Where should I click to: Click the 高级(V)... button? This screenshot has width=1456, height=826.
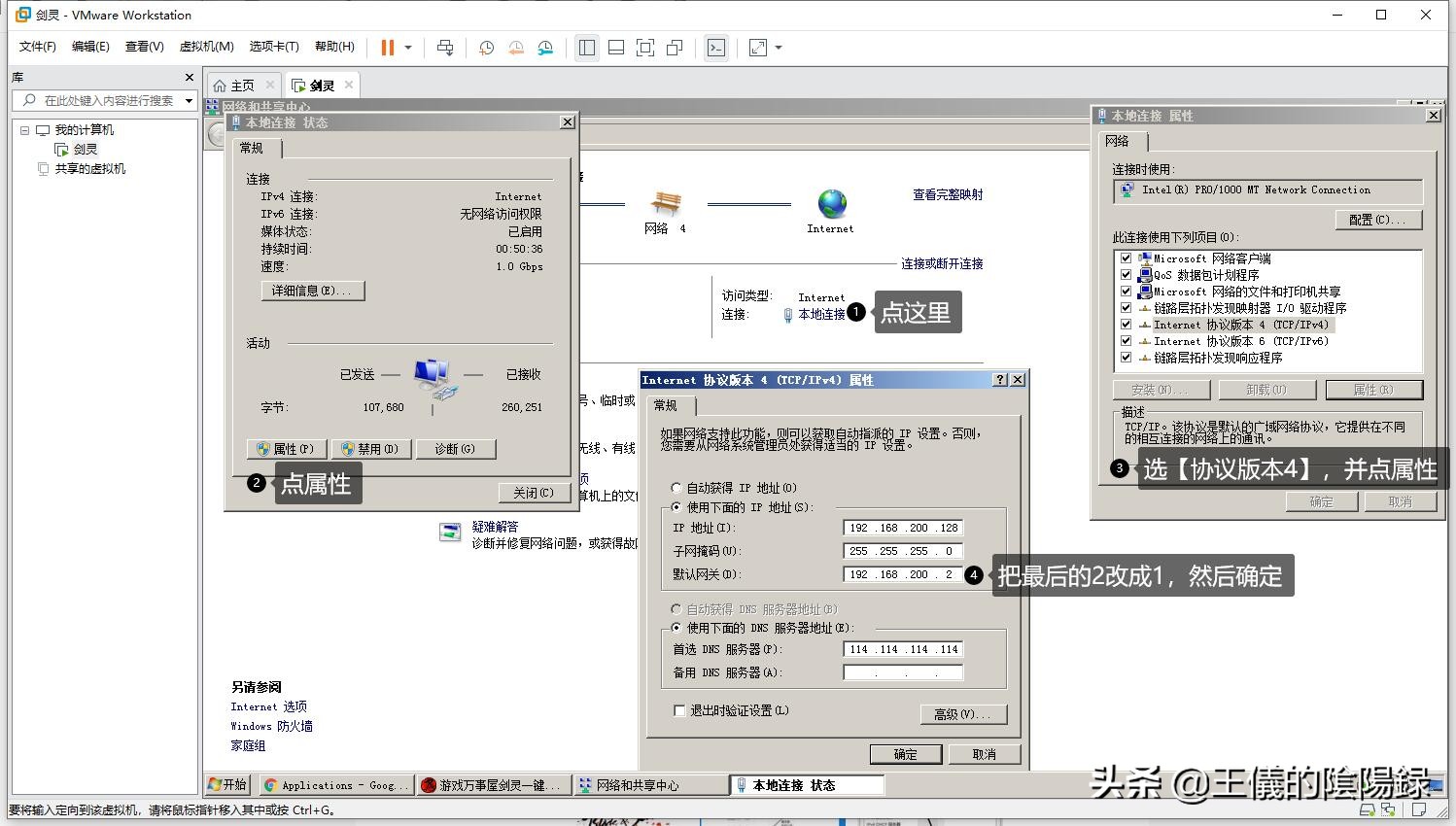(x=962, y=714)
